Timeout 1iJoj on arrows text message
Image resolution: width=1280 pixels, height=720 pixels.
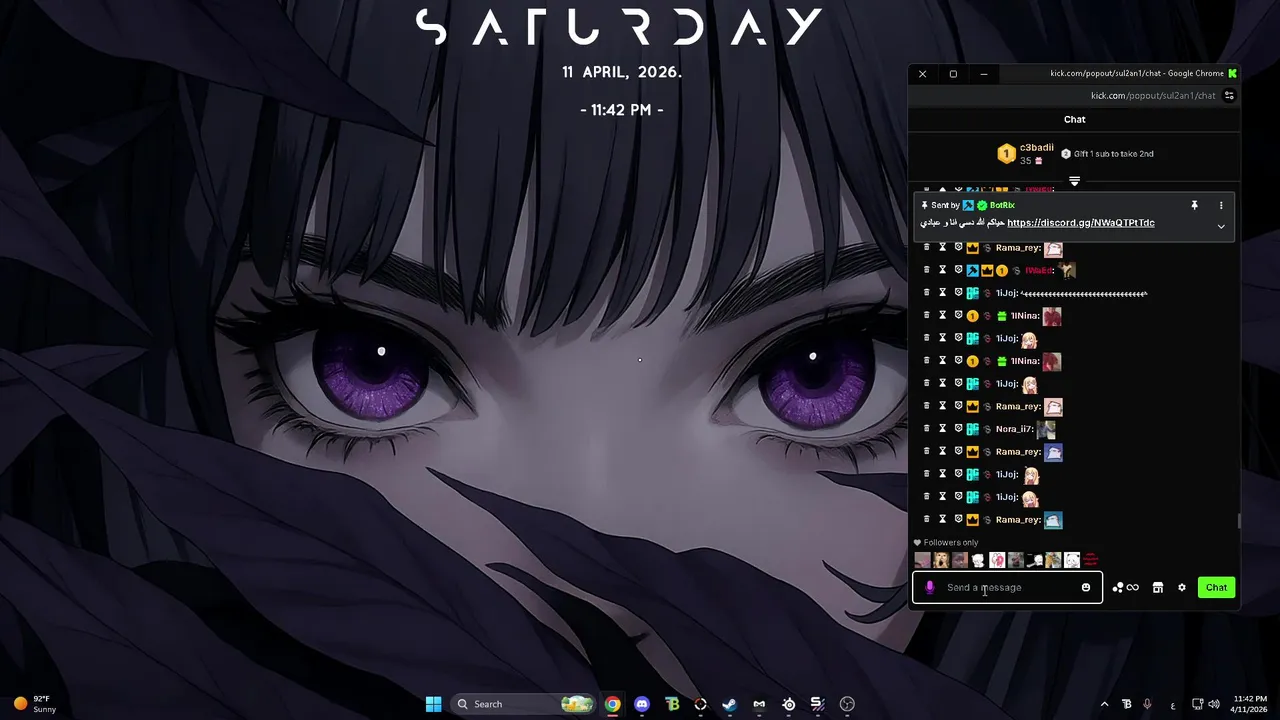click(x=942, y=293)
